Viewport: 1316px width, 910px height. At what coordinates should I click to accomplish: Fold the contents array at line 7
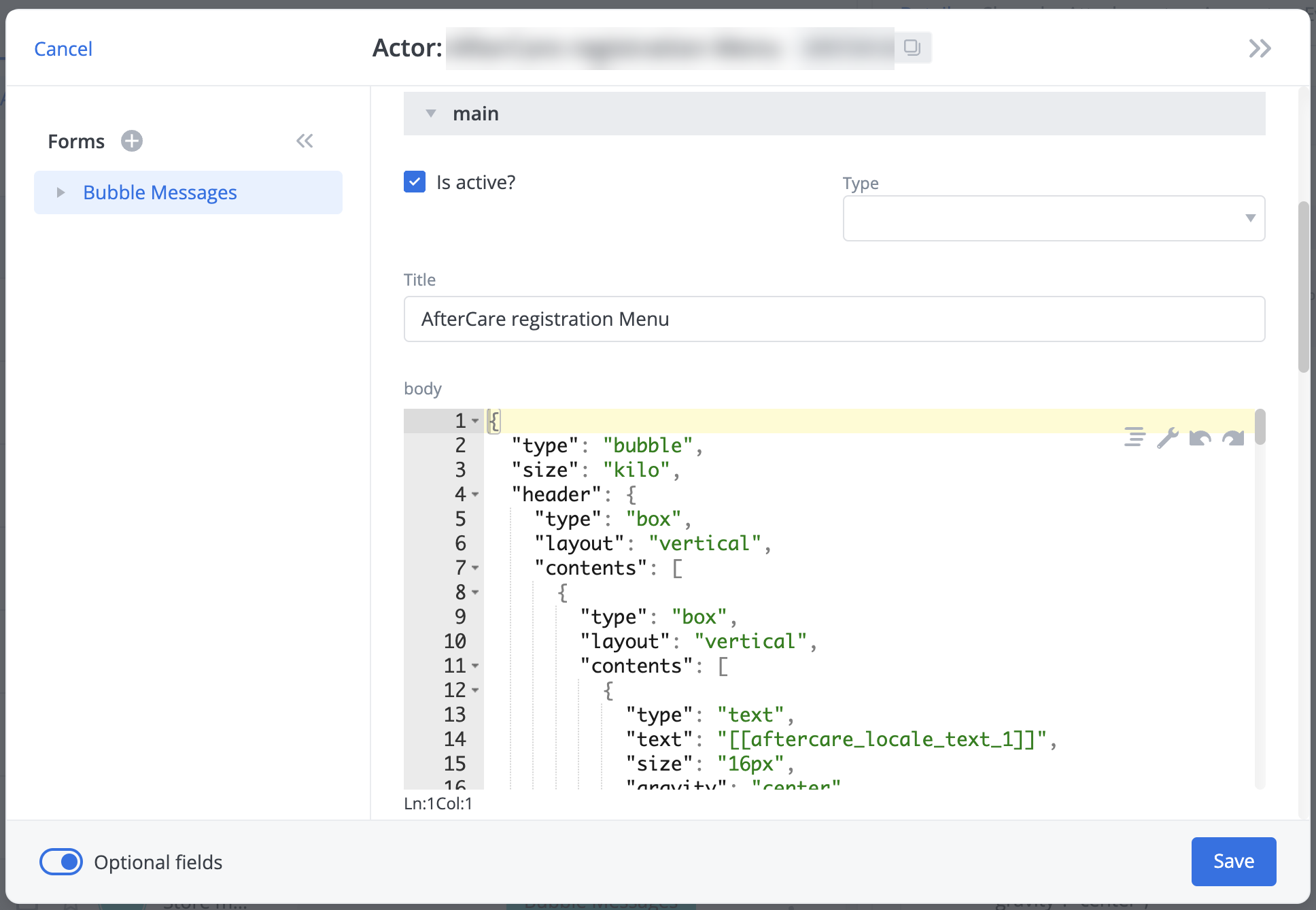(475, 568)
